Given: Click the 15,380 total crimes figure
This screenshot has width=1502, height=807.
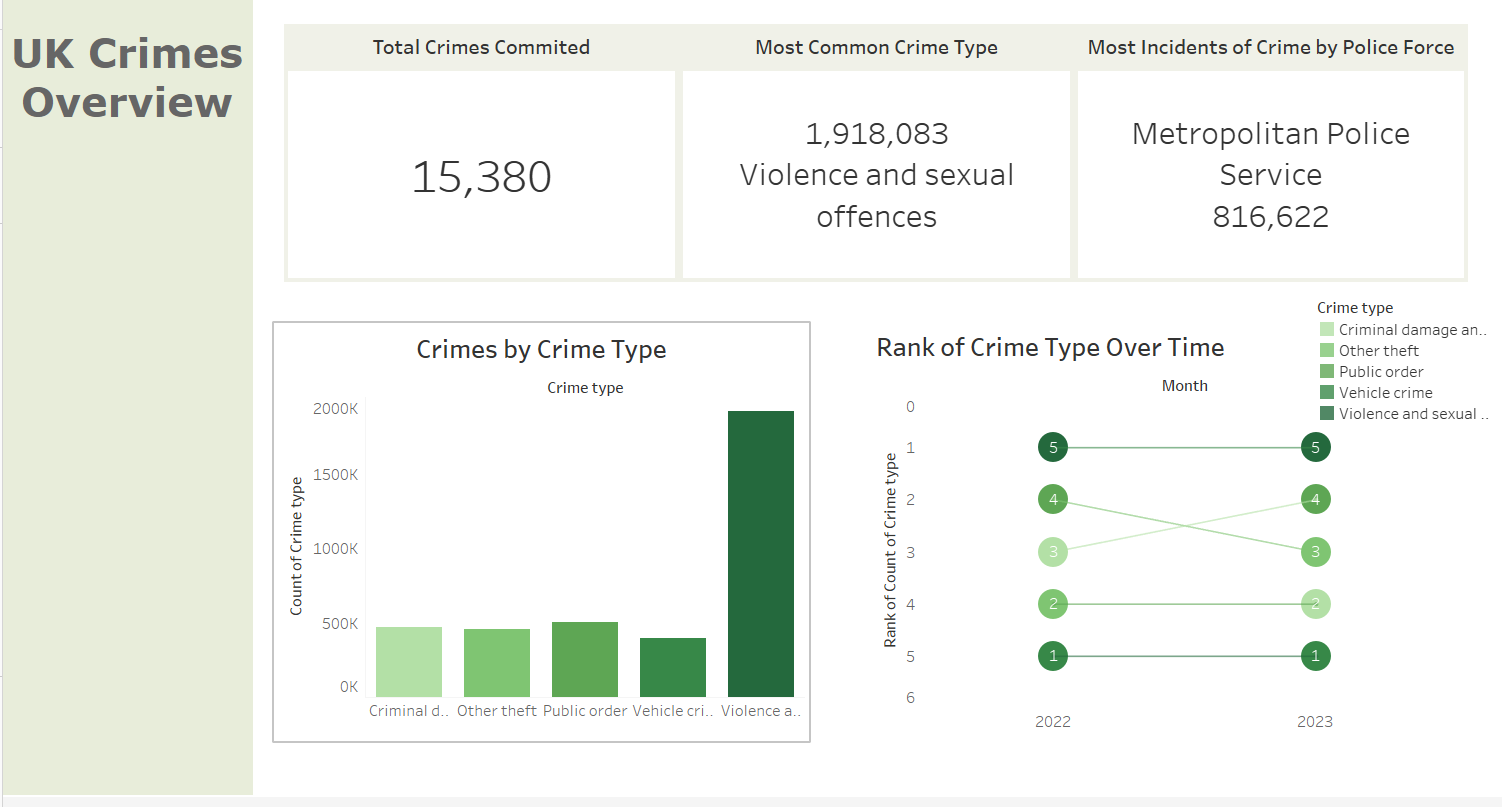Looking at the screenshot, I should [481, 177].
